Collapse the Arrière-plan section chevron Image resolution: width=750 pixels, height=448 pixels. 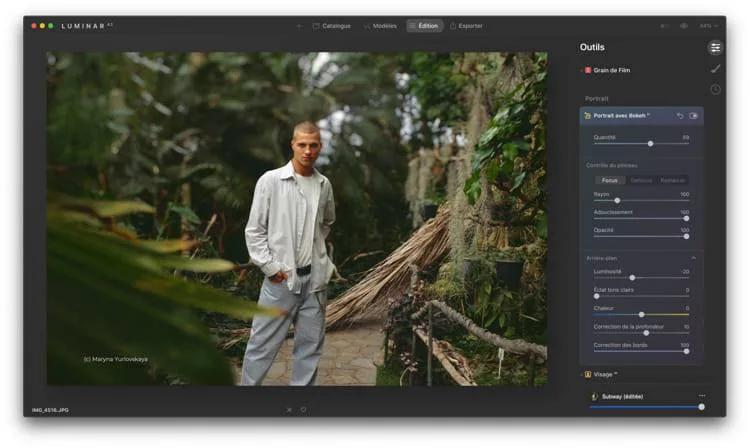coord(693,258)
